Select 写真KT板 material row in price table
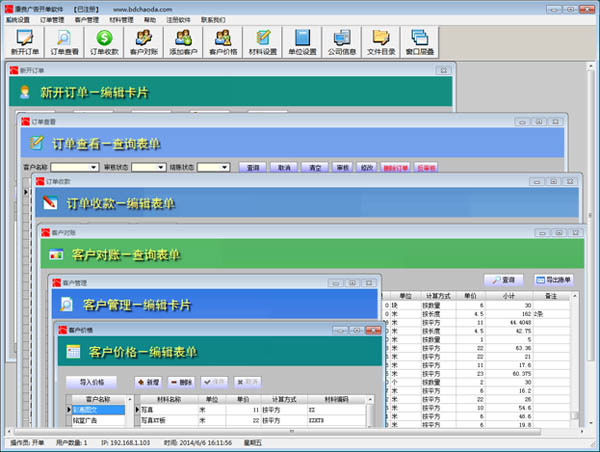Viewport: 600px width, 452px height. pos(253,420)
